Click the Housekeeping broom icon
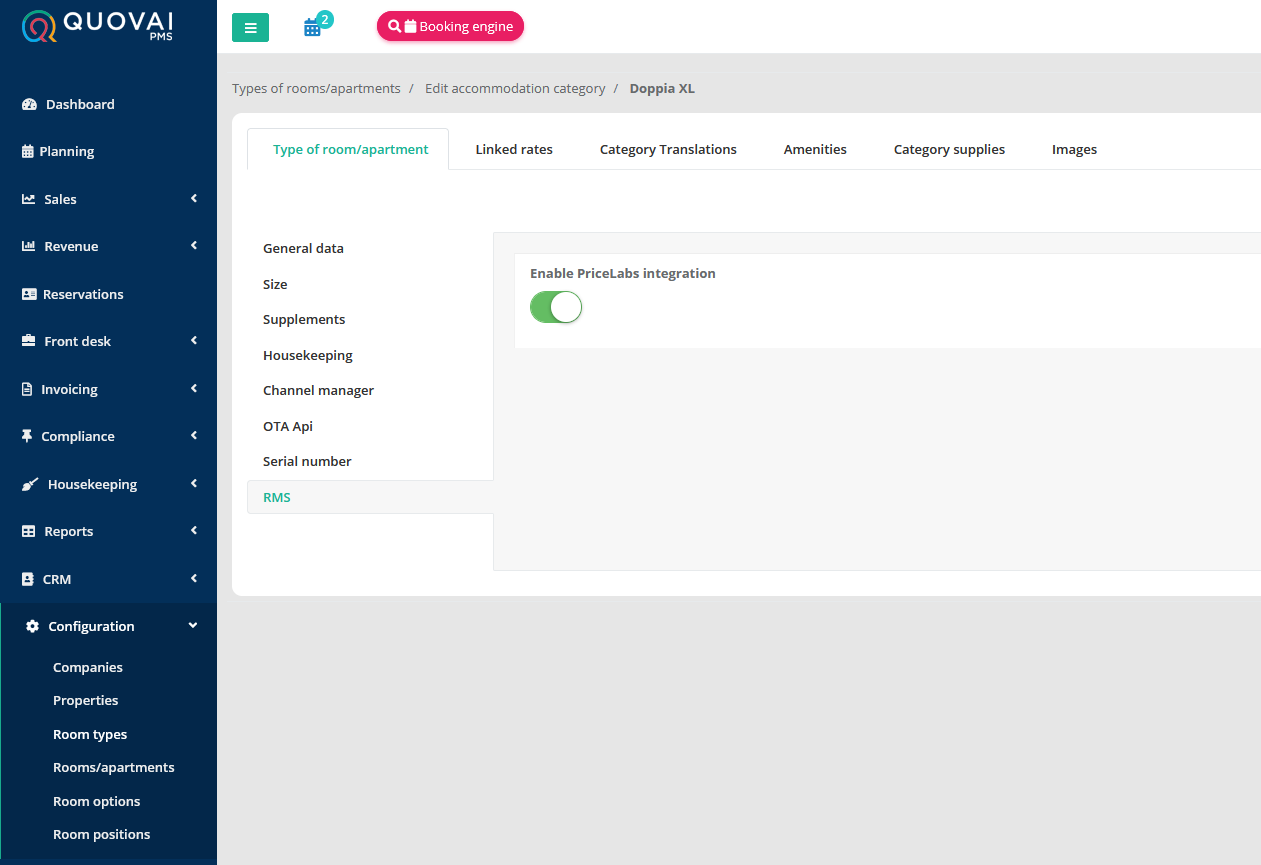 pyautogui.click(x=30, y=485)
